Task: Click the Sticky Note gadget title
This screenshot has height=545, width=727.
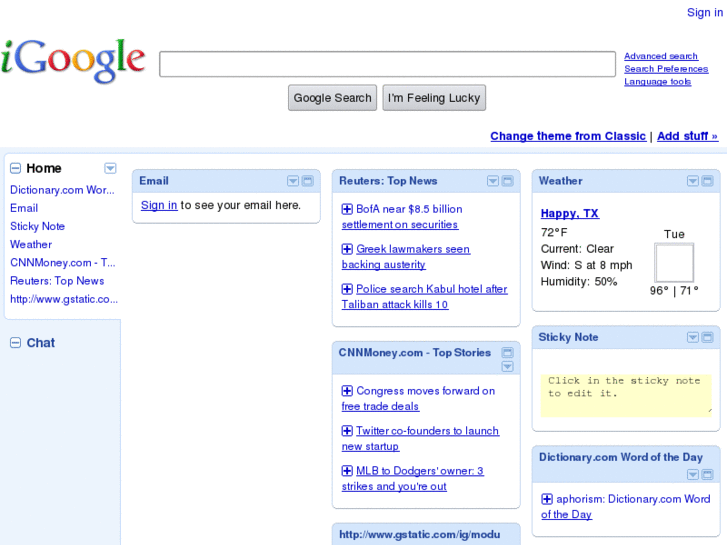Action: click(568, 337)
